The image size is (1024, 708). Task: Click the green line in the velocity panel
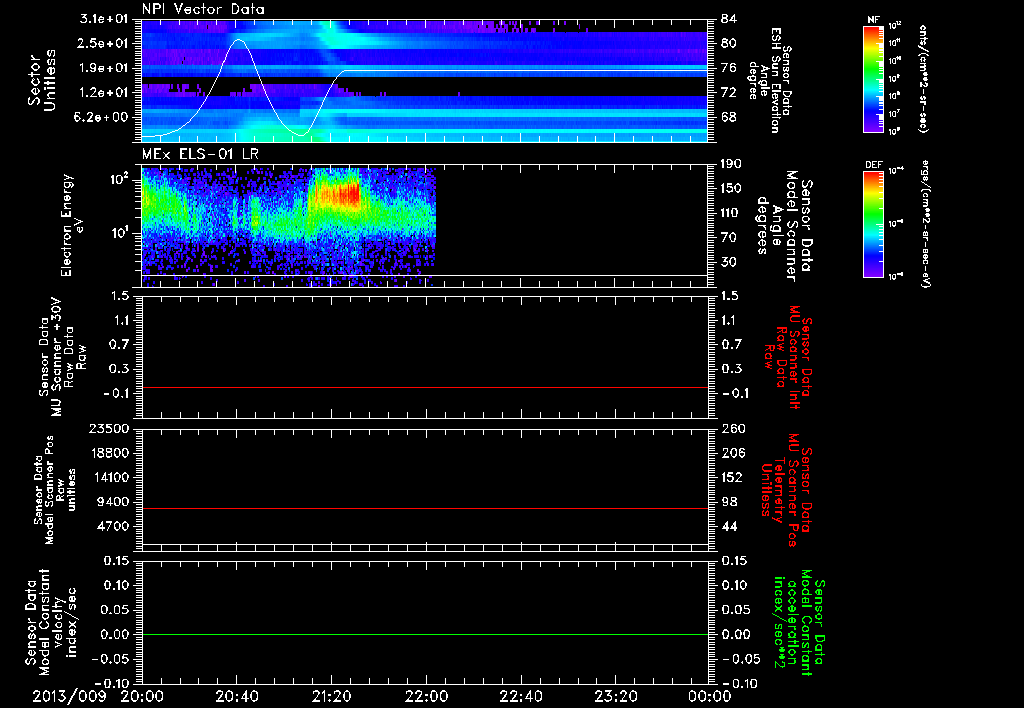click(x=425, y=634)
